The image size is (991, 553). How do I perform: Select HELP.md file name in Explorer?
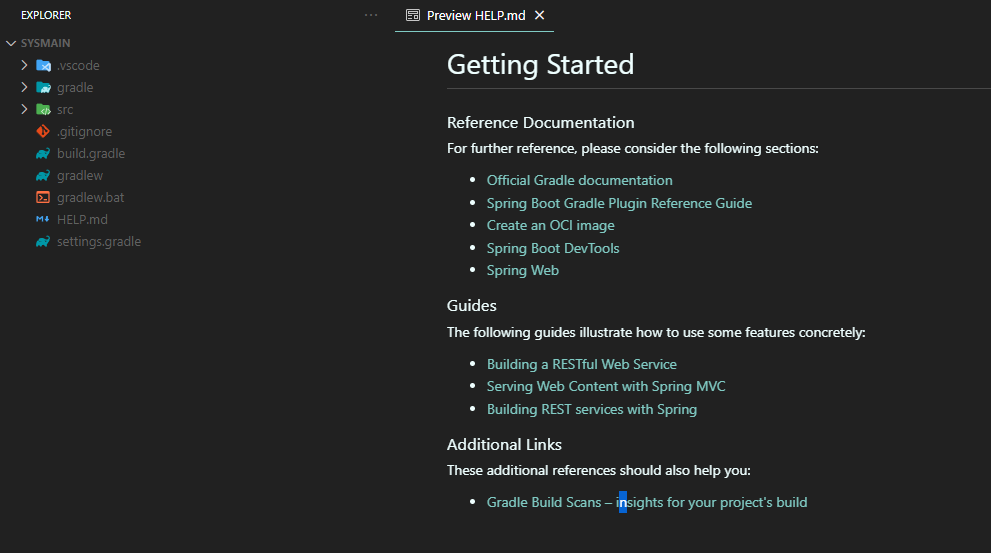(x=82, y=219)
